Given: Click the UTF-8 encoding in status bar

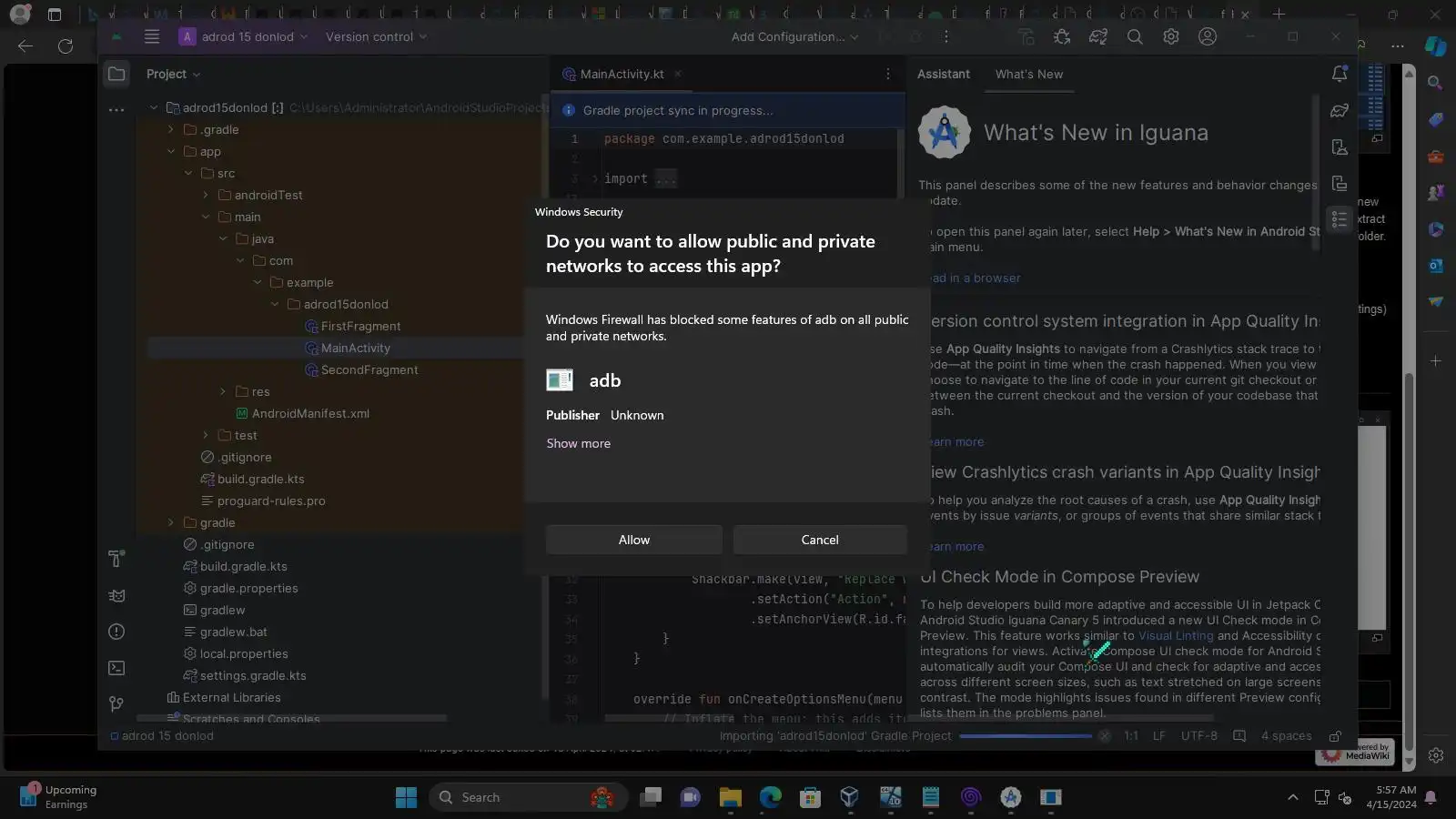Looking at the screenshot, I should (1198, 736).
